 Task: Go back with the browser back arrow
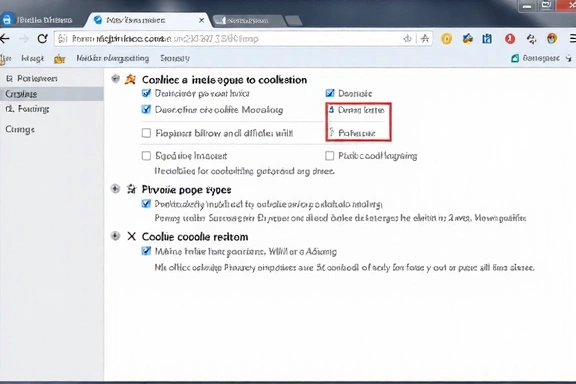tap(5, 39)
